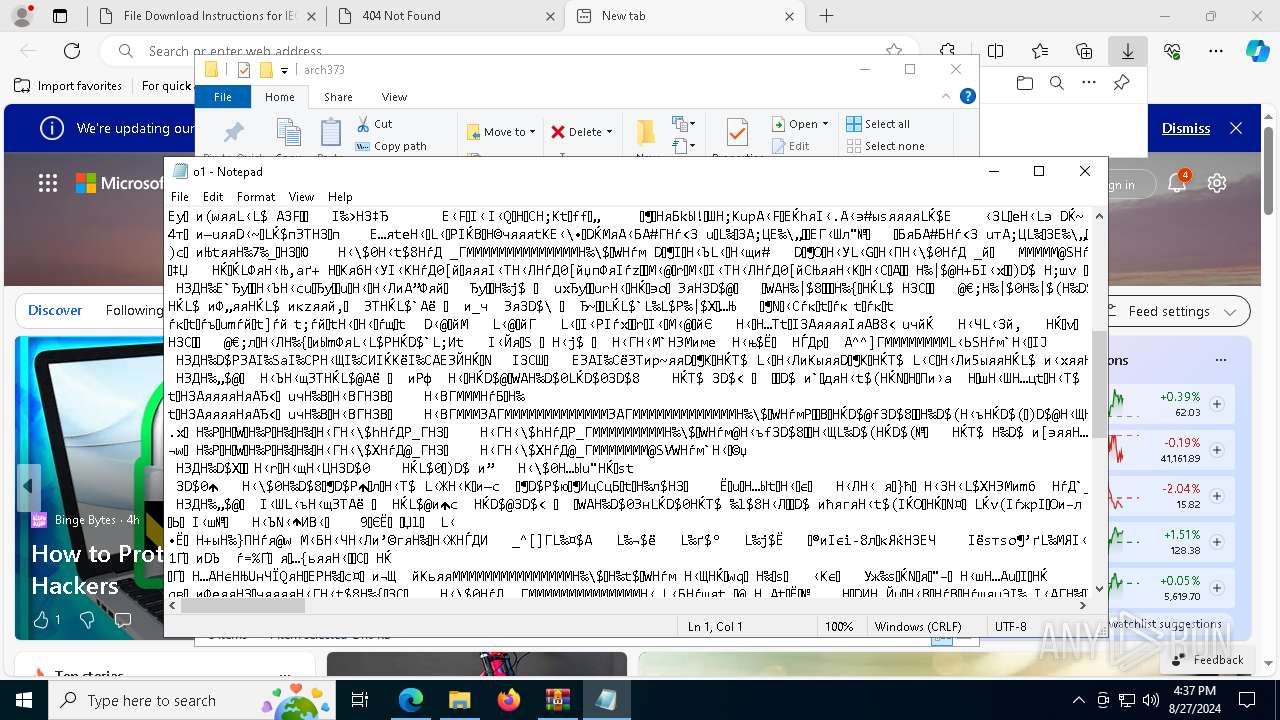
Task: Pin the downloads panel
Action: coord(1121,83)
